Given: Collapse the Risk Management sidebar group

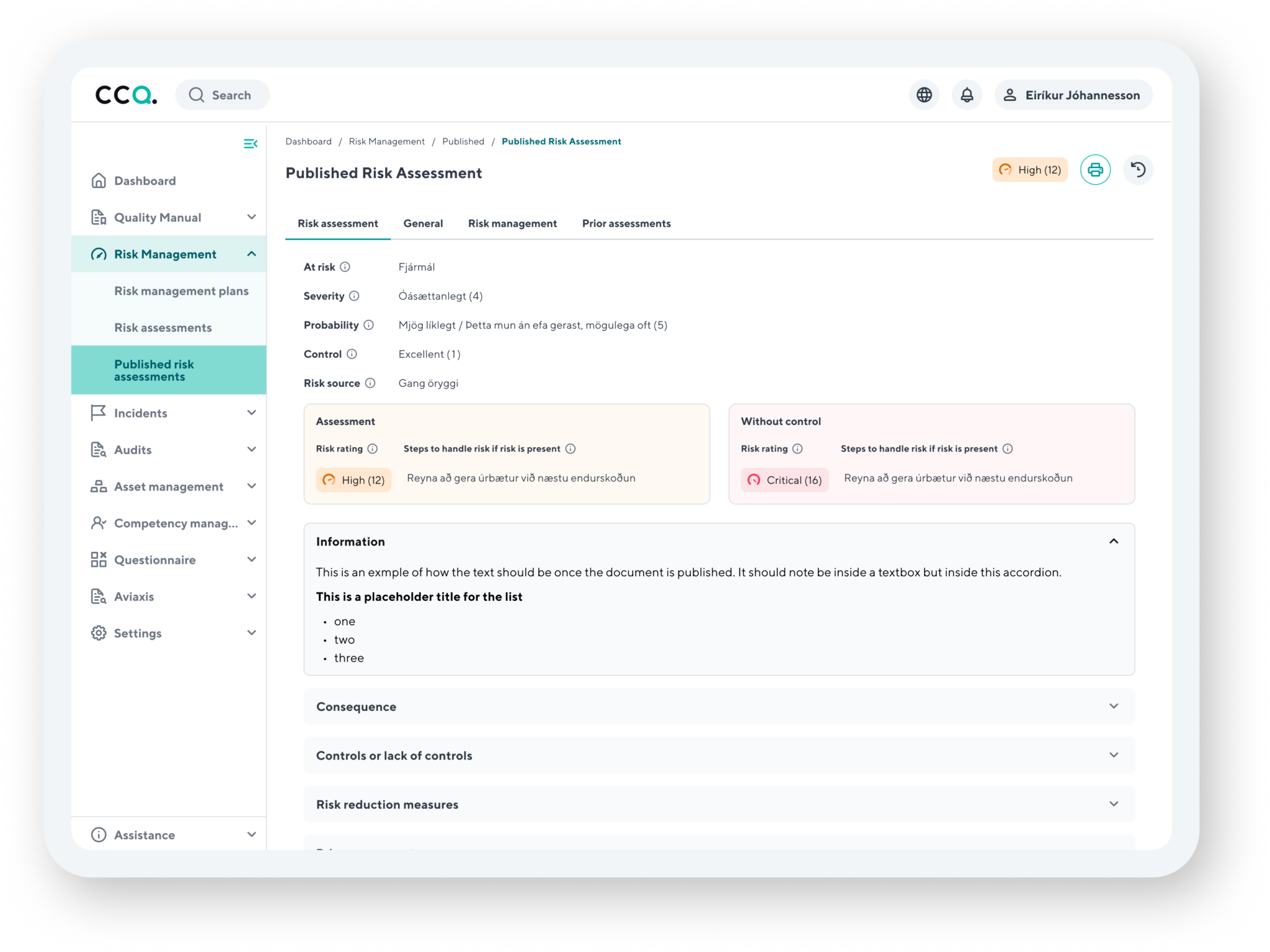Looking at the screenshot, I should point(251,254).
